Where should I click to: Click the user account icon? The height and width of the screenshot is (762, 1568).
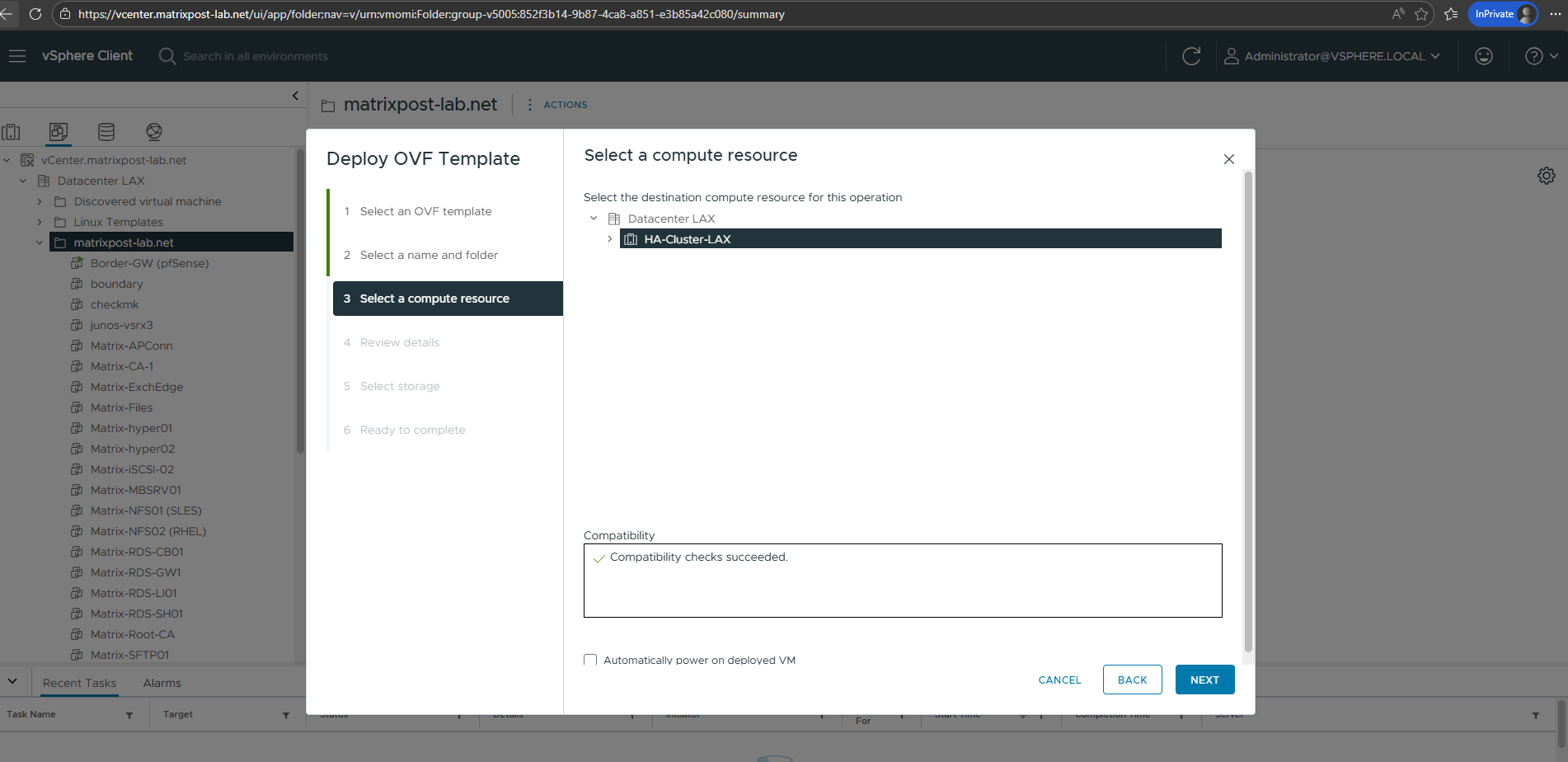click(1232, 56)
